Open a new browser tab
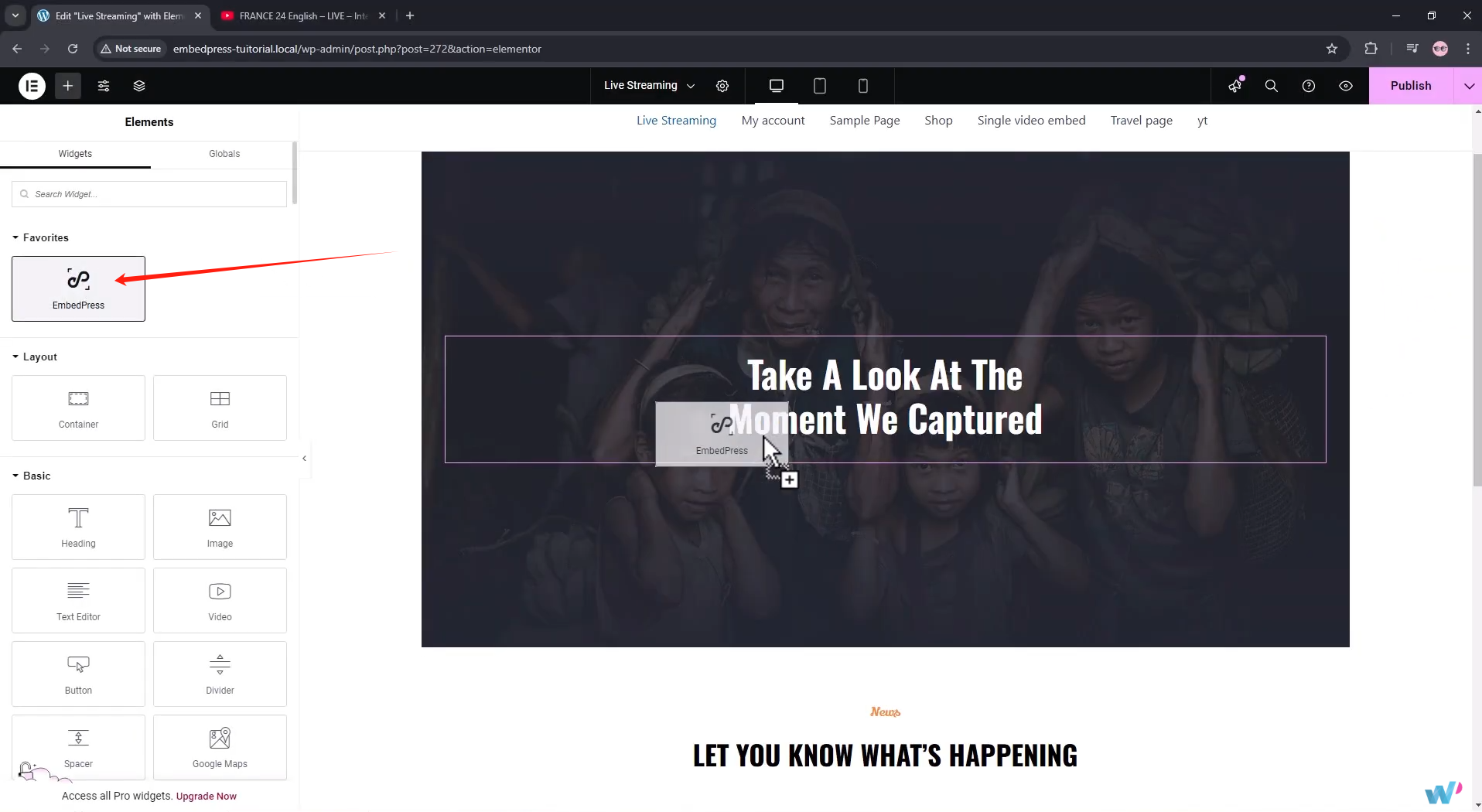Screen dimensions: 1482x812 pos(410,15)
